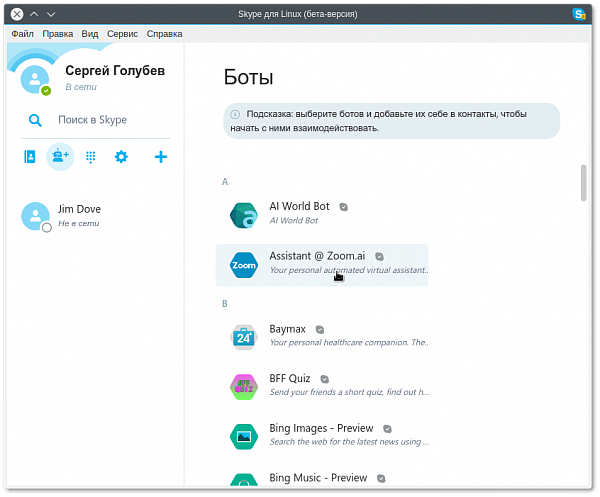Click the up chevron in the title bar
Screen dimensions: 600x497
click(34, 15)
